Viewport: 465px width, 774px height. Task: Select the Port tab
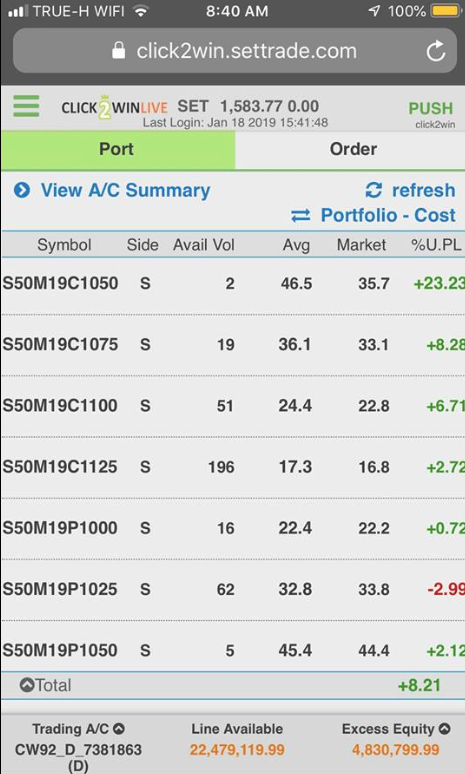117,149
